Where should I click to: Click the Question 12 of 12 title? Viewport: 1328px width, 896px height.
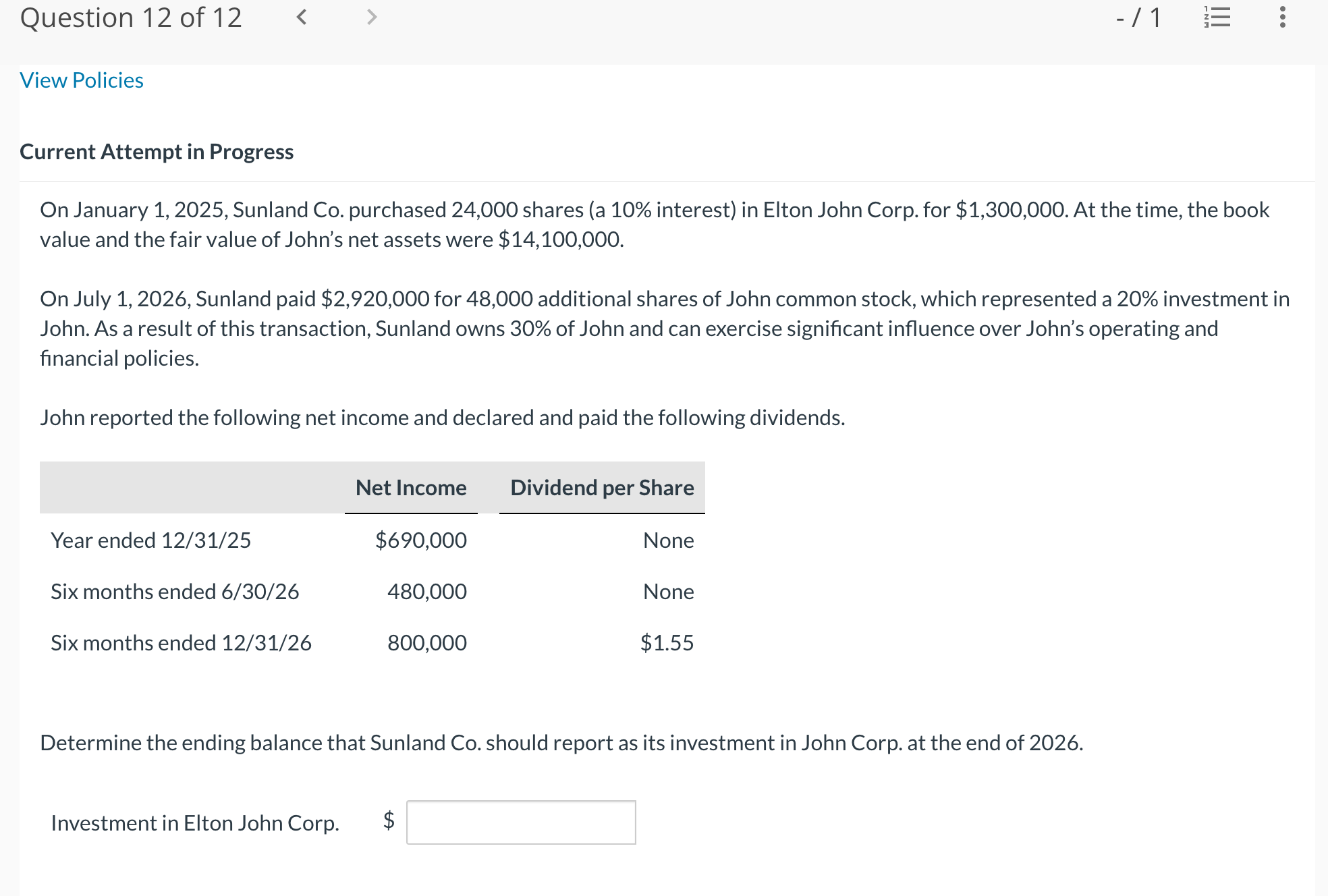[131, 18]
